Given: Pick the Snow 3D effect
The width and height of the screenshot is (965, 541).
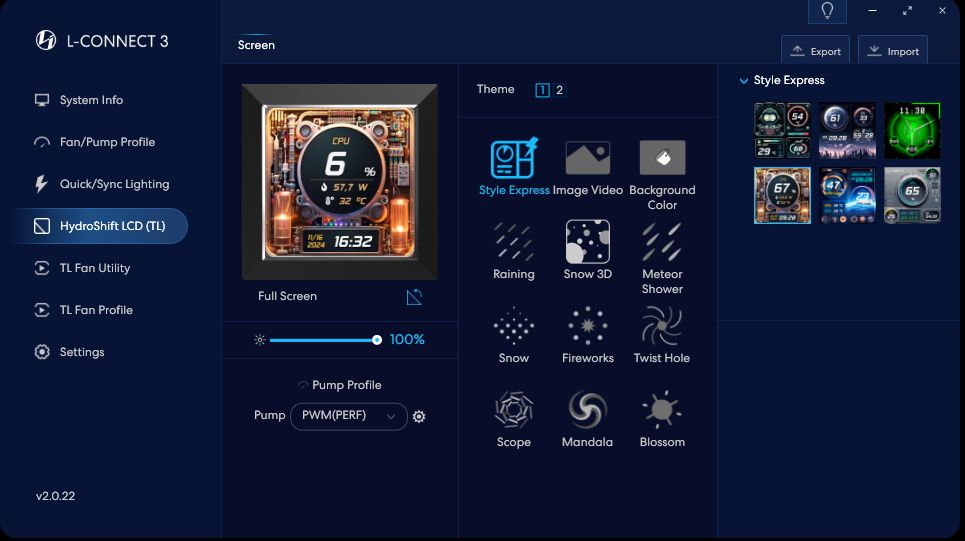Looking at the screenshot, I should pos(587,242).
